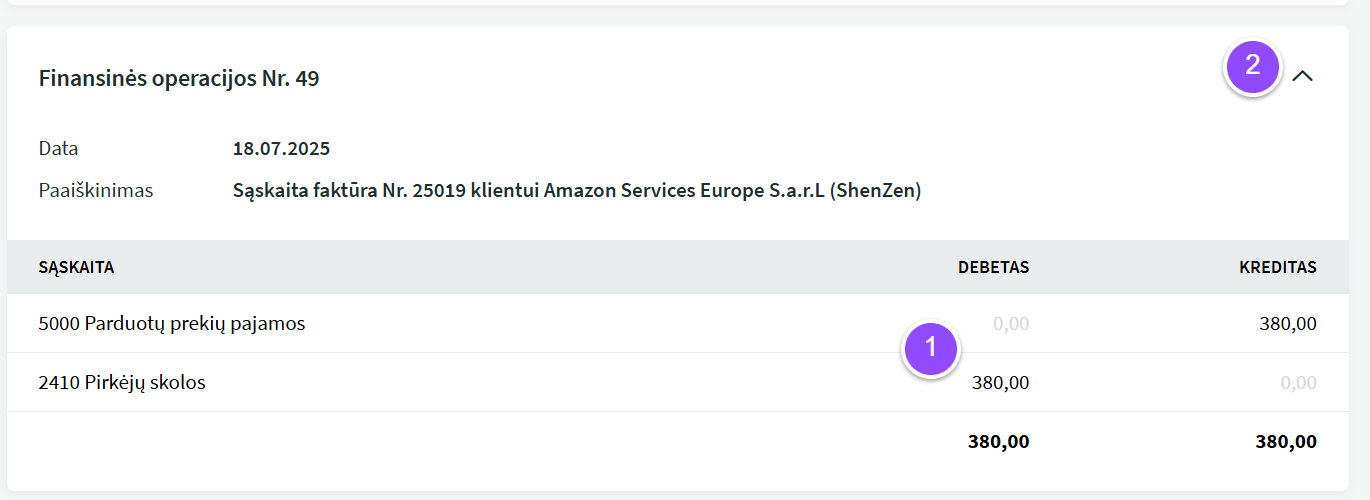Select the 2410 Pirkėjų skolos account
Image resolution: width=1370 pixels, height=500 pixels.
coord(122,382)
